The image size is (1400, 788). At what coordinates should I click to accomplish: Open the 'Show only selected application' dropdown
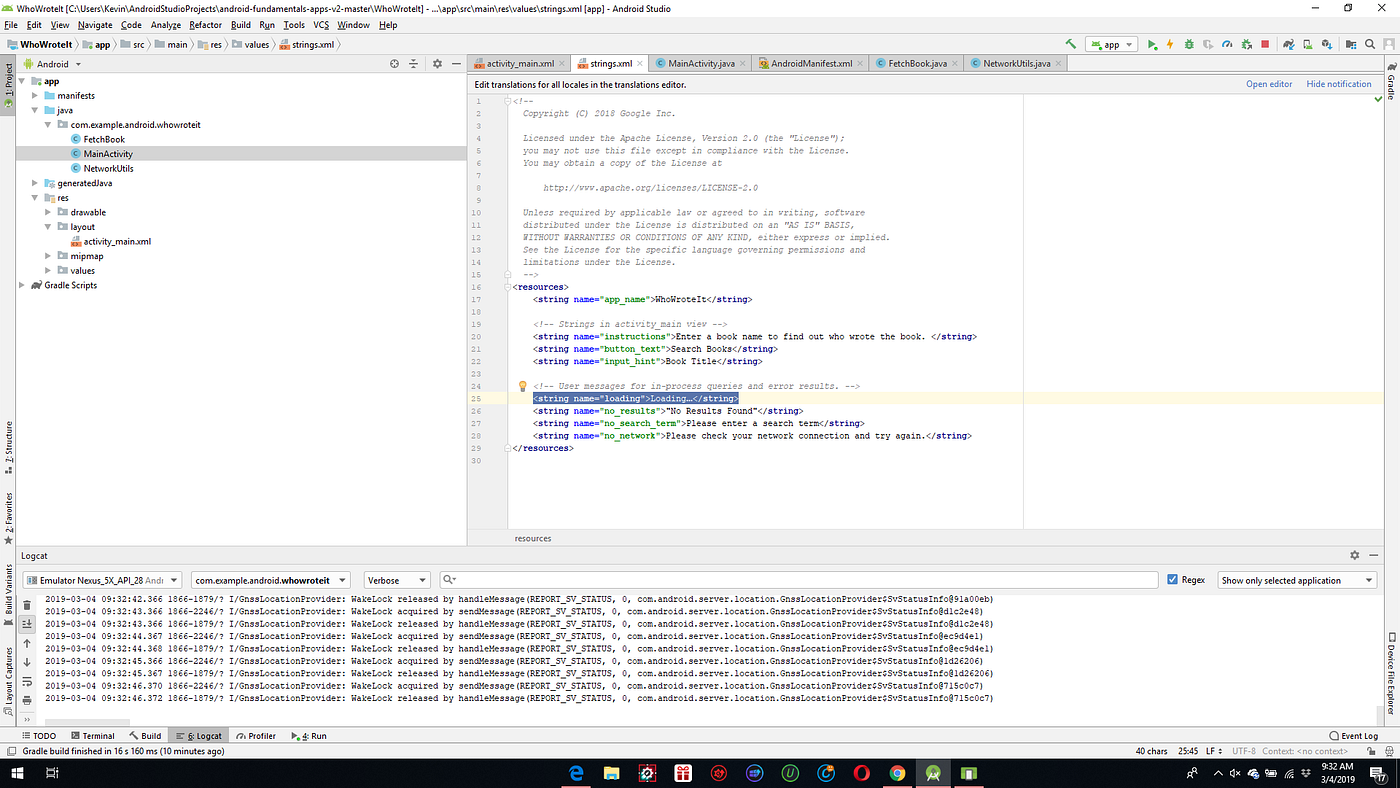click(x=1295, y=579)
